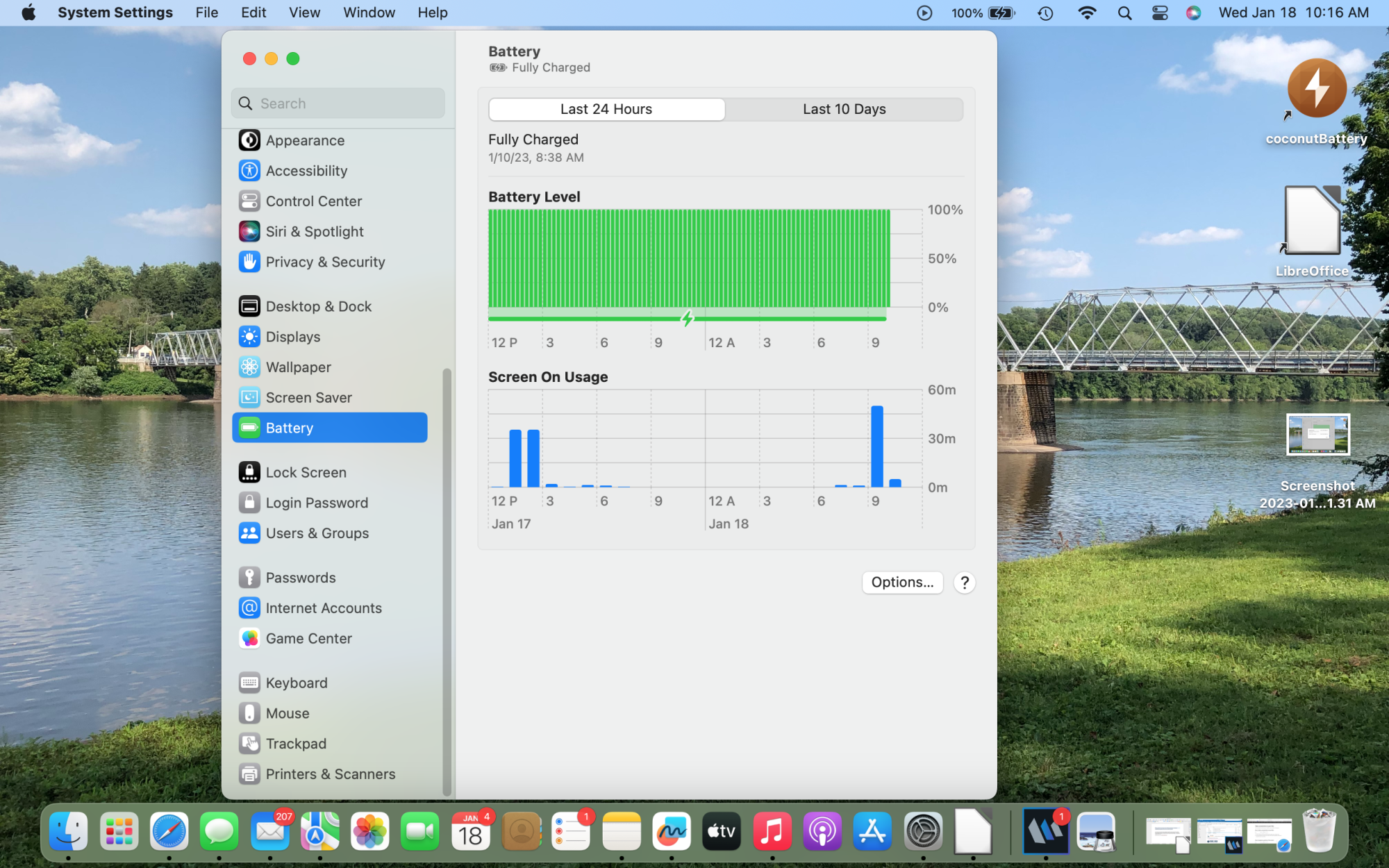This screenshot has height=868, width=1389.
Task: Click the sidebar vertical scrollbar
Action: coord(447,581)
